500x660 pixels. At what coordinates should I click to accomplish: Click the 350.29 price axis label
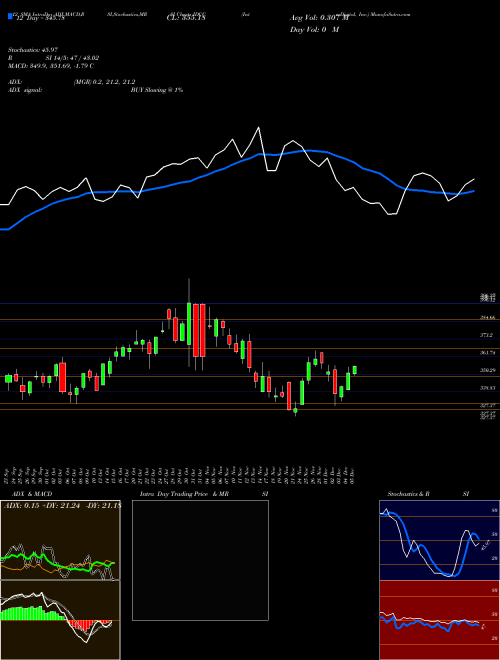pyautogui.click(x=487, y=370)
